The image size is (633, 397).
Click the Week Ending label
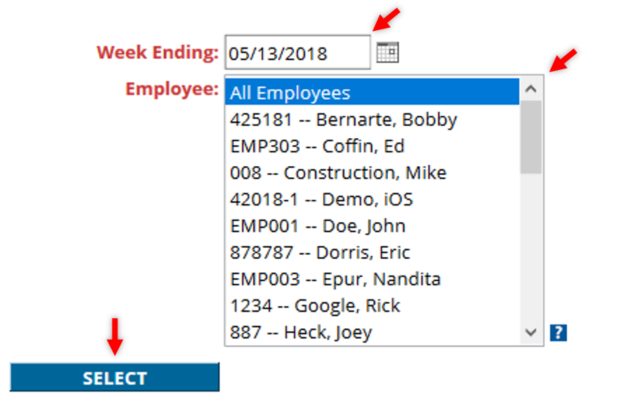pyautogui.click(x=157, y=53)
